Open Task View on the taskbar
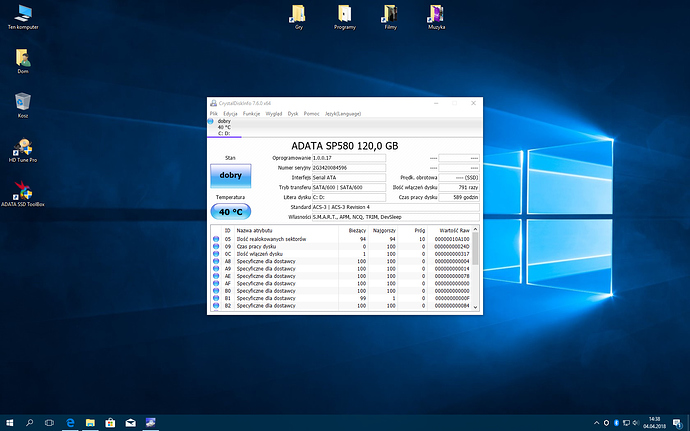This screenshot has height=431, width=690. (49, 423)
